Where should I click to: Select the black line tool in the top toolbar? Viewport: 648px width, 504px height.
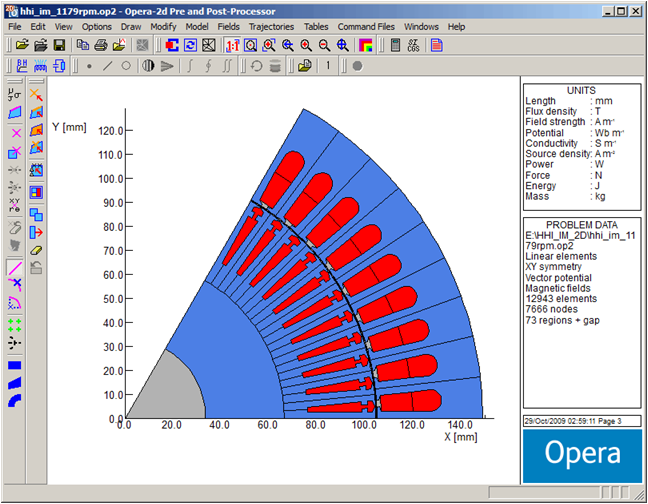pyautogui.click(x=107, y=66)
